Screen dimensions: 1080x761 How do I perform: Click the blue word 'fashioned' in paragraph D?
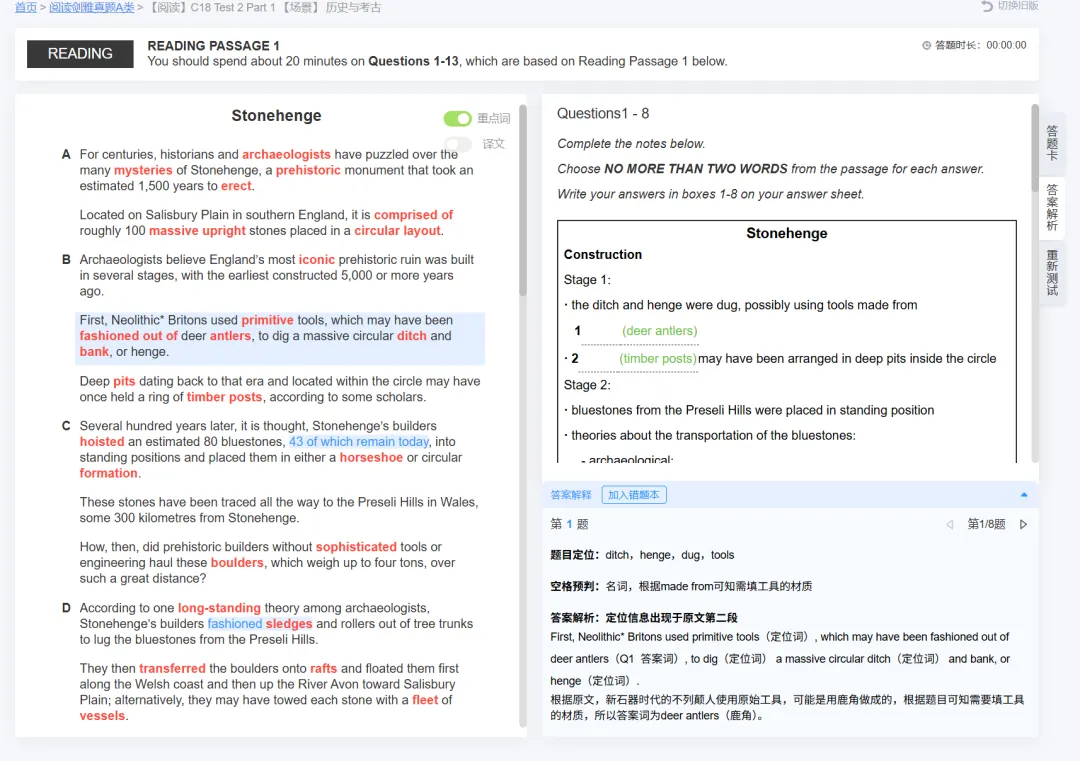click(235, 624)
